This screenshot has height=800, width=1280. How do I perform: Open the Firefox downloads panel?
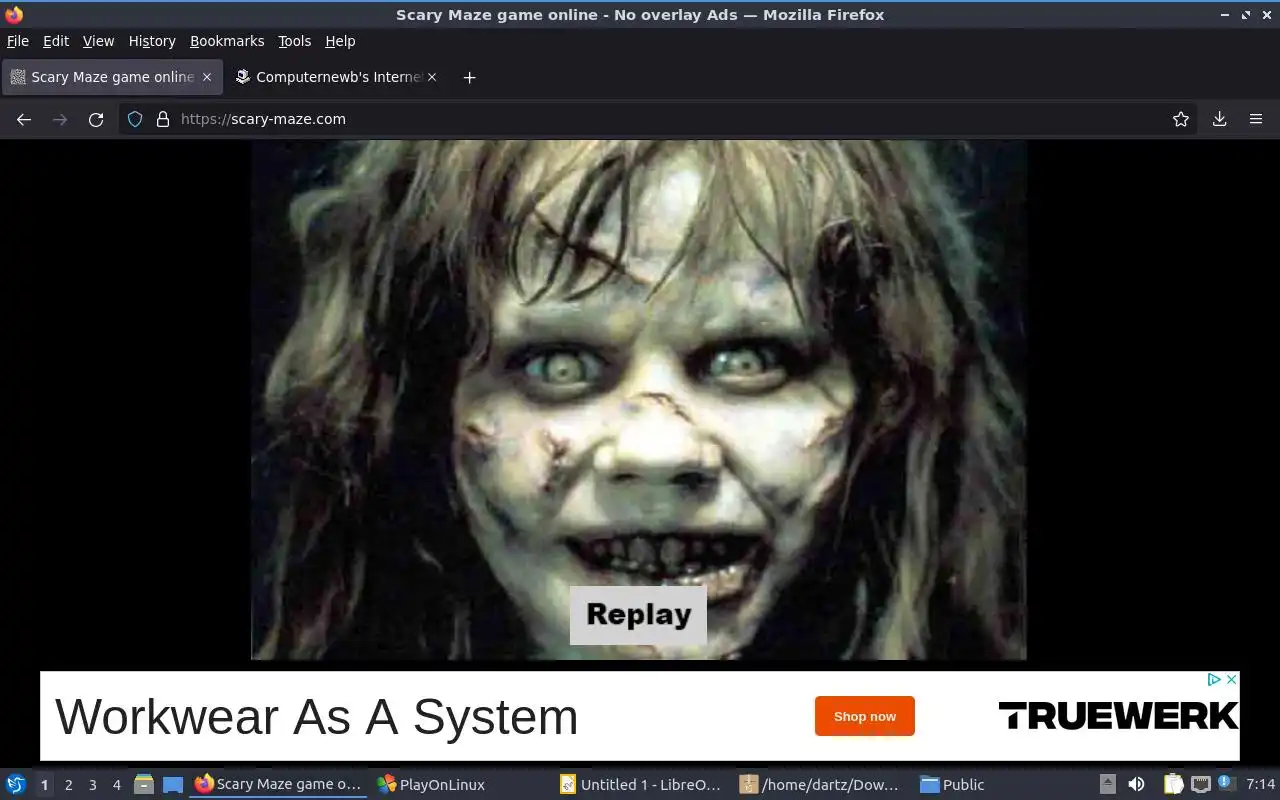[1219, 119]
